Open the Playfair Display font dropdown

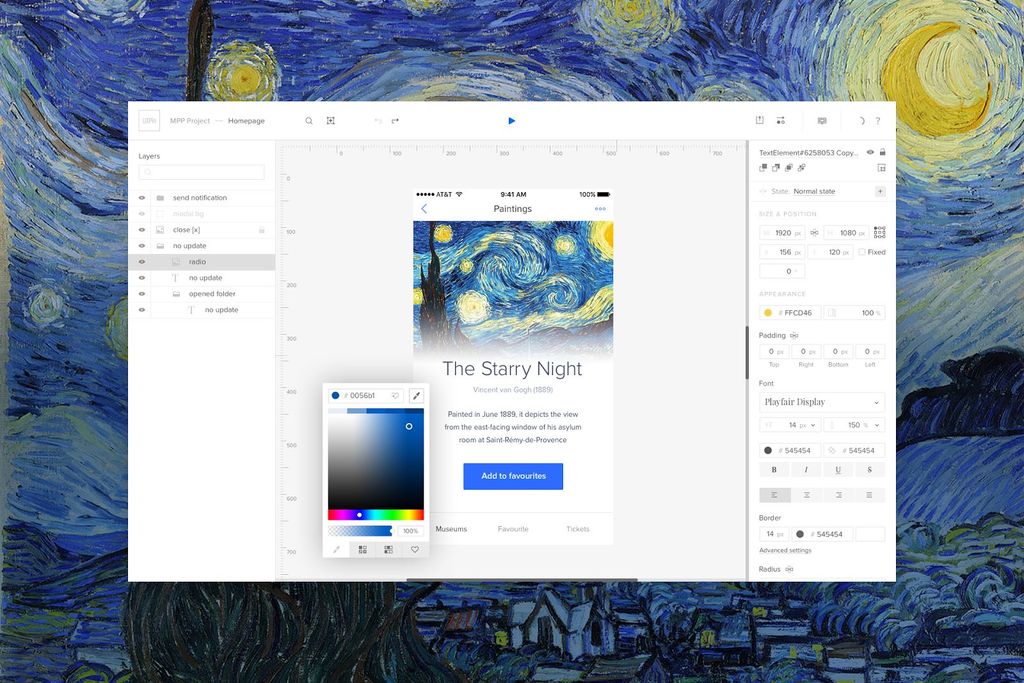pyautogui.click(x=821, y=402)
